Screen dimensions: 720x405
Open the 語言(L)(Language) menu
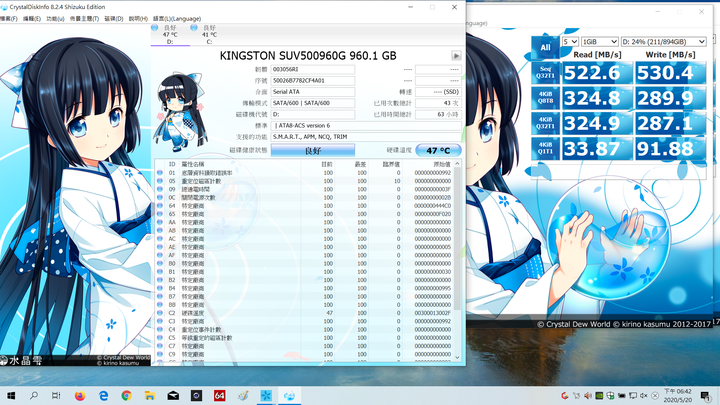point(177,19)
